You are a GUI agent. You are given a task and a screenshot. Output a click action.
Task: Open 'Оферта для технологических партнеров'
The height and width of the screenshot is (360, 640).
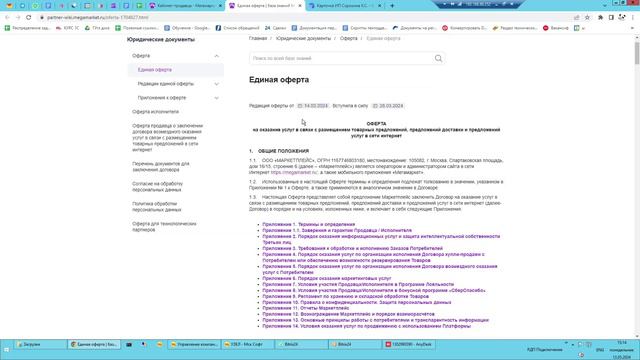click(164, 227)
